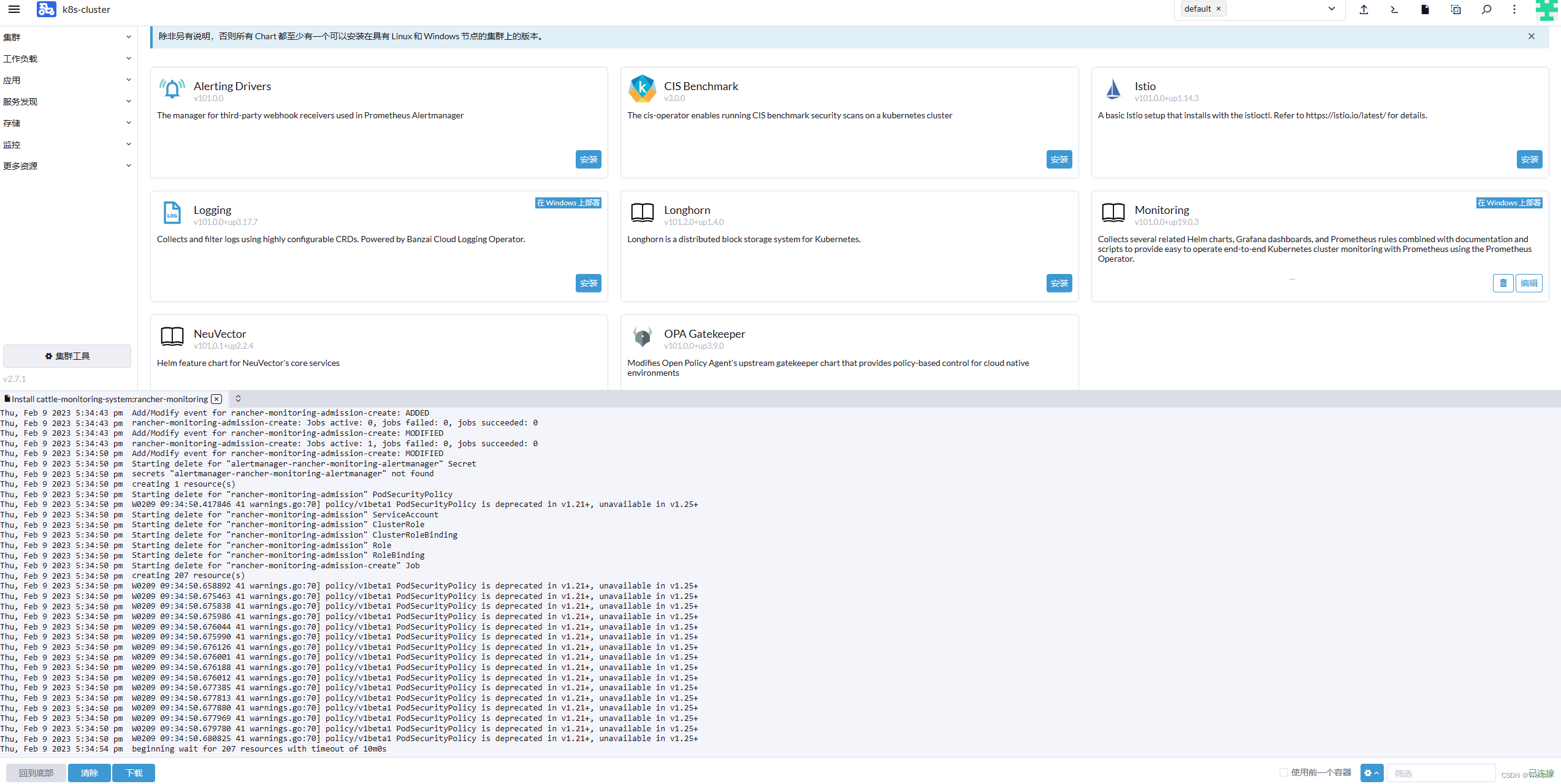Close the Install rancher-monitoring log tab

coord(216,399)
